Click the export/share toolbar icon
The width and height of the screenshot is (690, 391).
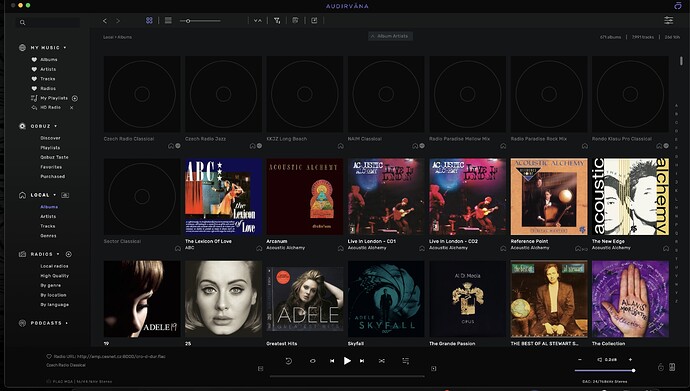[314, 21]
